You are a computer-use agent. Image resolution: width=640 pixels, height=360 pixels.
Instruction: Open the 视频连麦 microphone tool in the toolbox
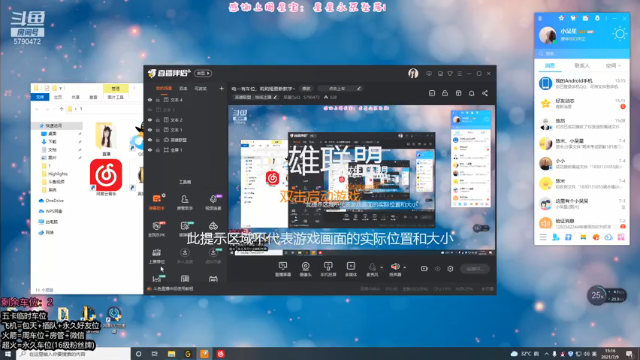(x=213, y=202)
